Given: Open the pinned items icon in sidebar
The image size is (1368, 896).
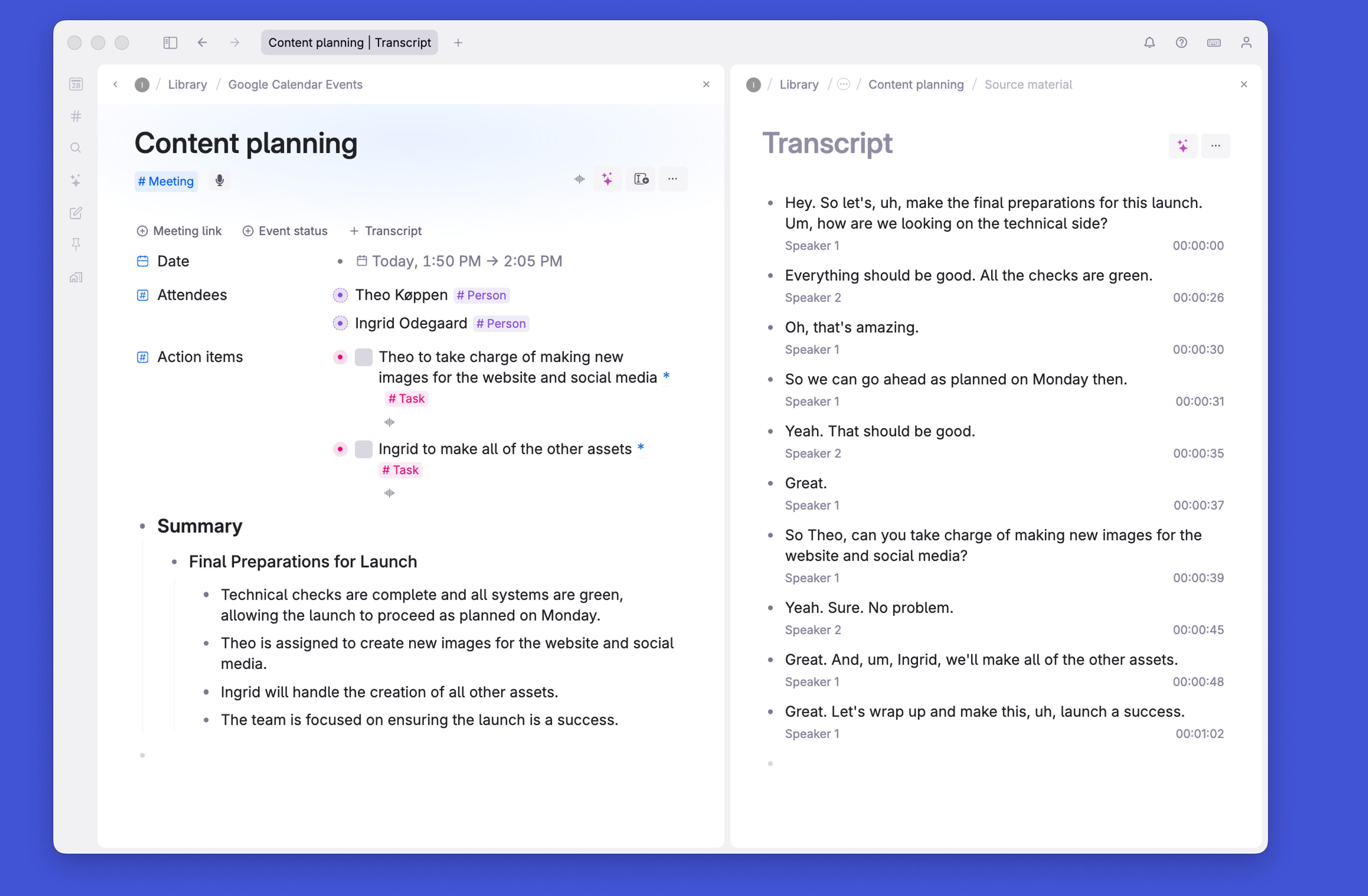Looking at the screenshot, I should click(76, 245).
